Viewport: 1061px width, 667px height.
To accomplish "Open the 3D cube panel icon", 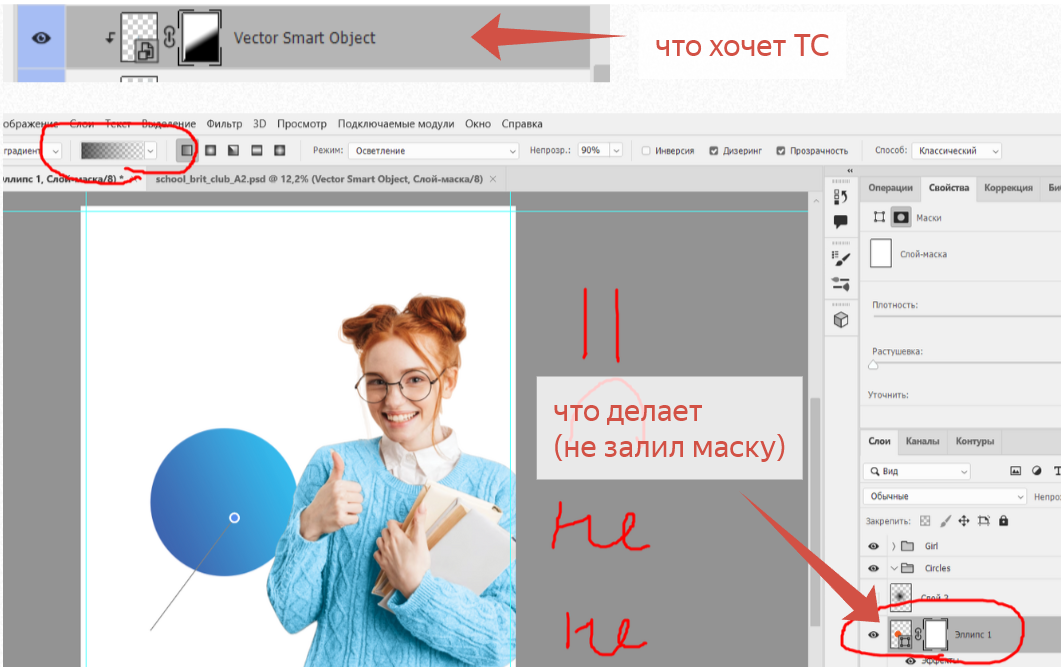I will (x=841, y=319).
